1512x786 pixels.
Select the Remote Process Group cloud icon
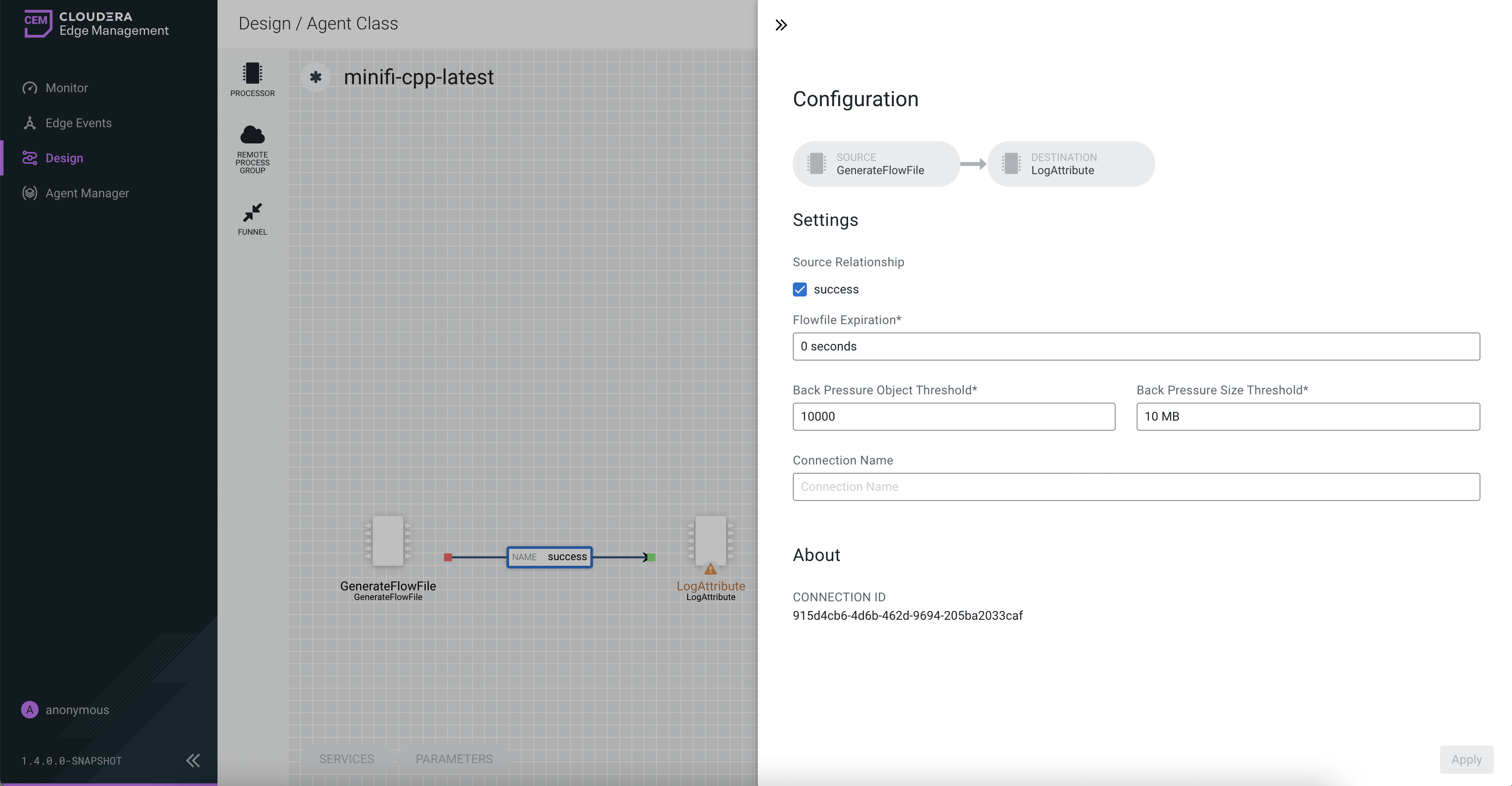click(x=253, y=136)
